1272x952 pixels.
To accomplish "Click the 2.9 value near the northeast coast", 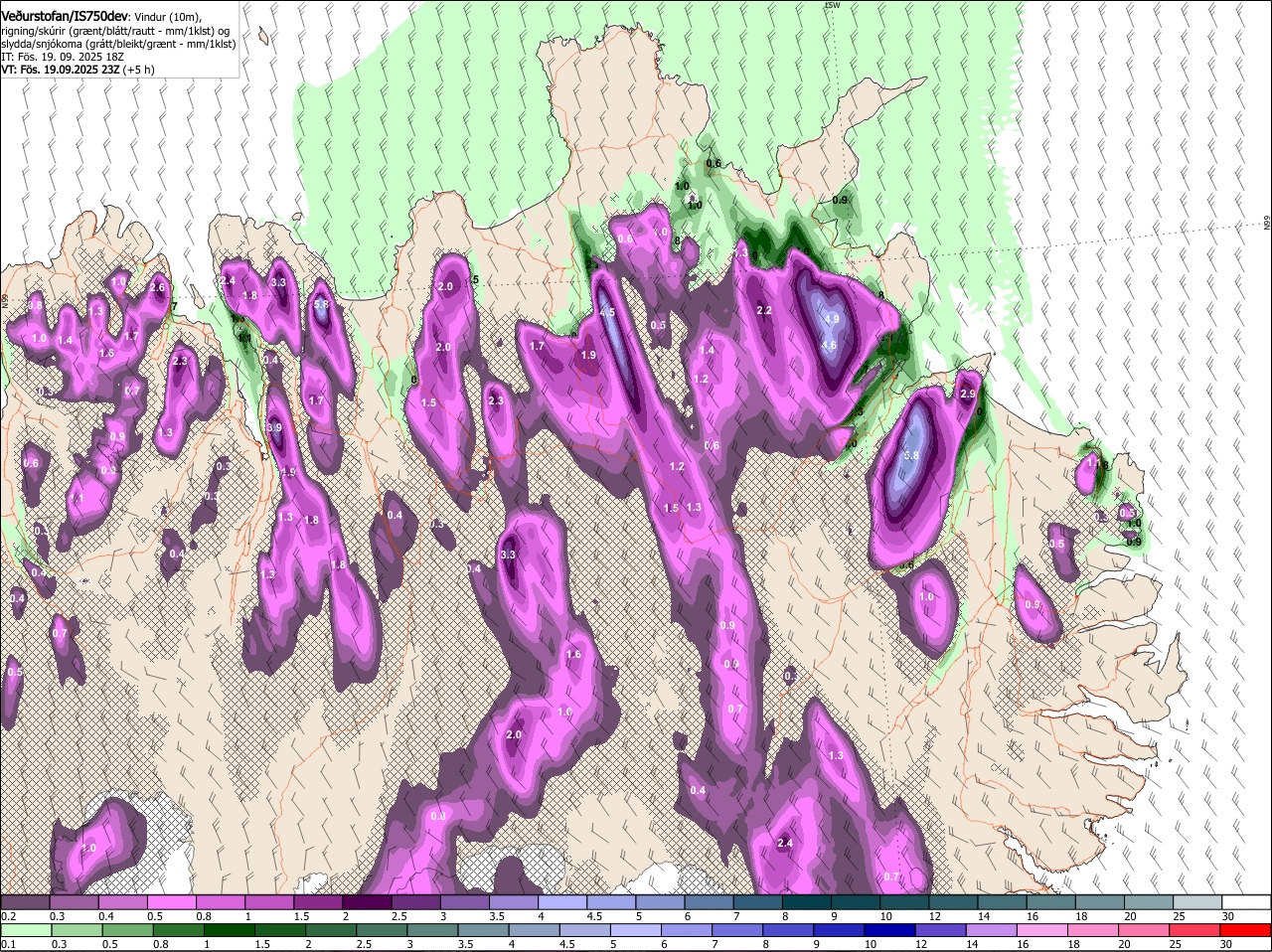I will click(968, 395).
